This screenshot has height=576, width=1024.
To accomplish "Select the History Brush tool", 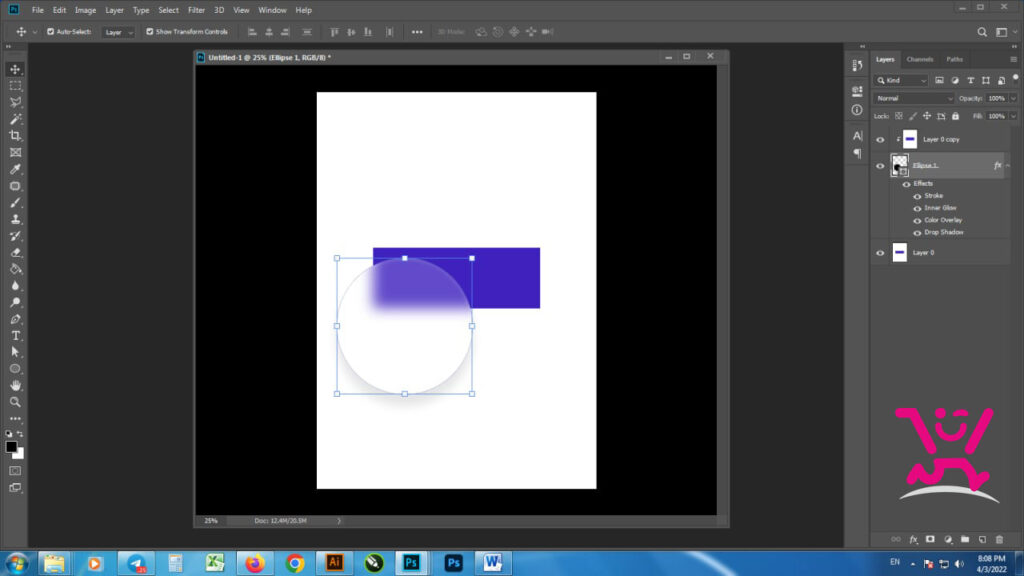I will [15, 236].
